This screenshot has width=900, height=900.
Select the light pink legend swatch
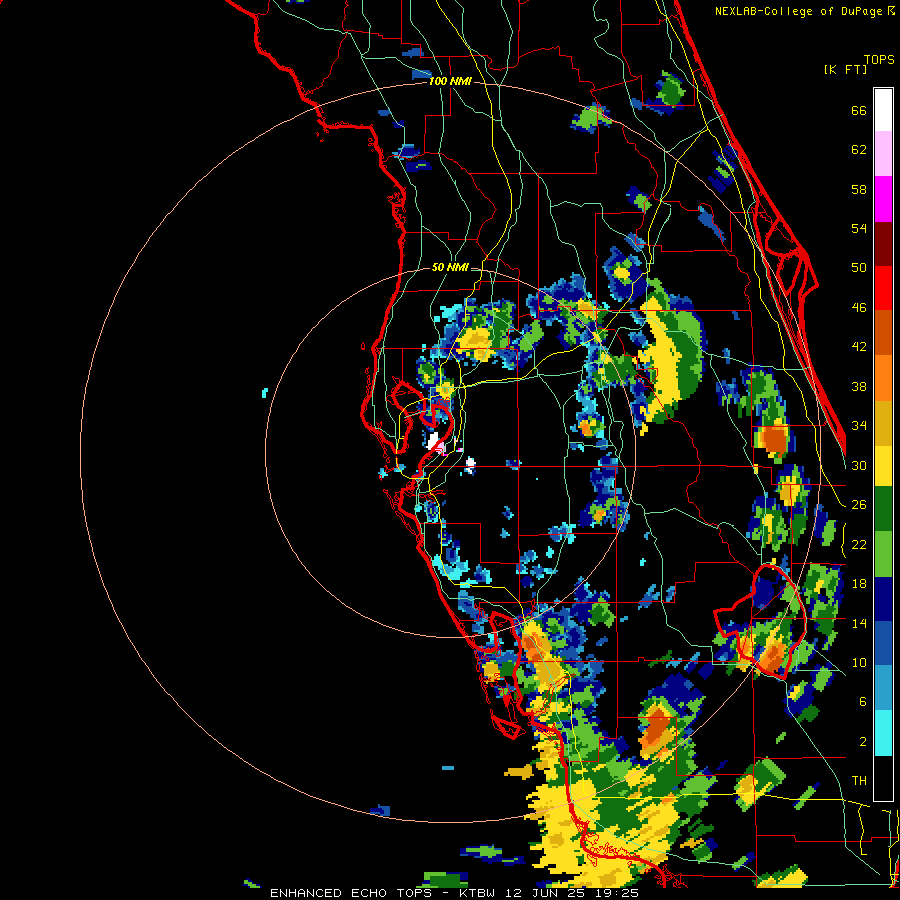click(x=883, y=153)
